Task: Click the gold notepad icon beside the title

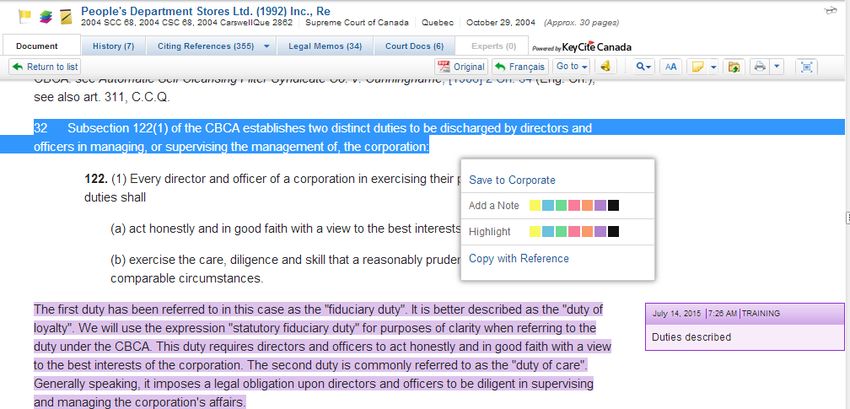Action: click(66, 17)
